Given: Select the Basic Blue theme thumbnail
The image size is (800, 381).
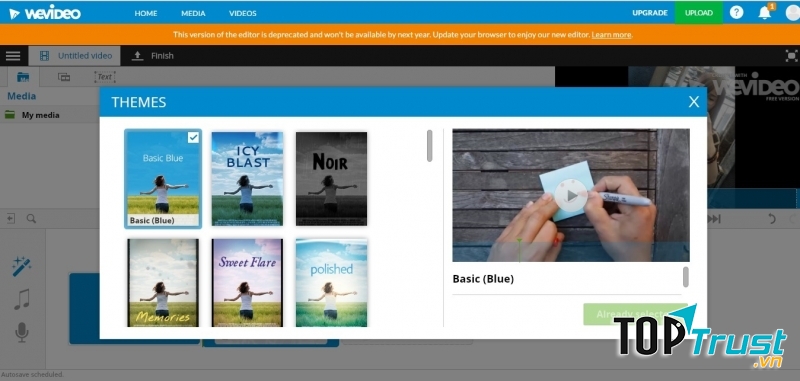Looking at the screenshot, I should [x=163, y=179].
